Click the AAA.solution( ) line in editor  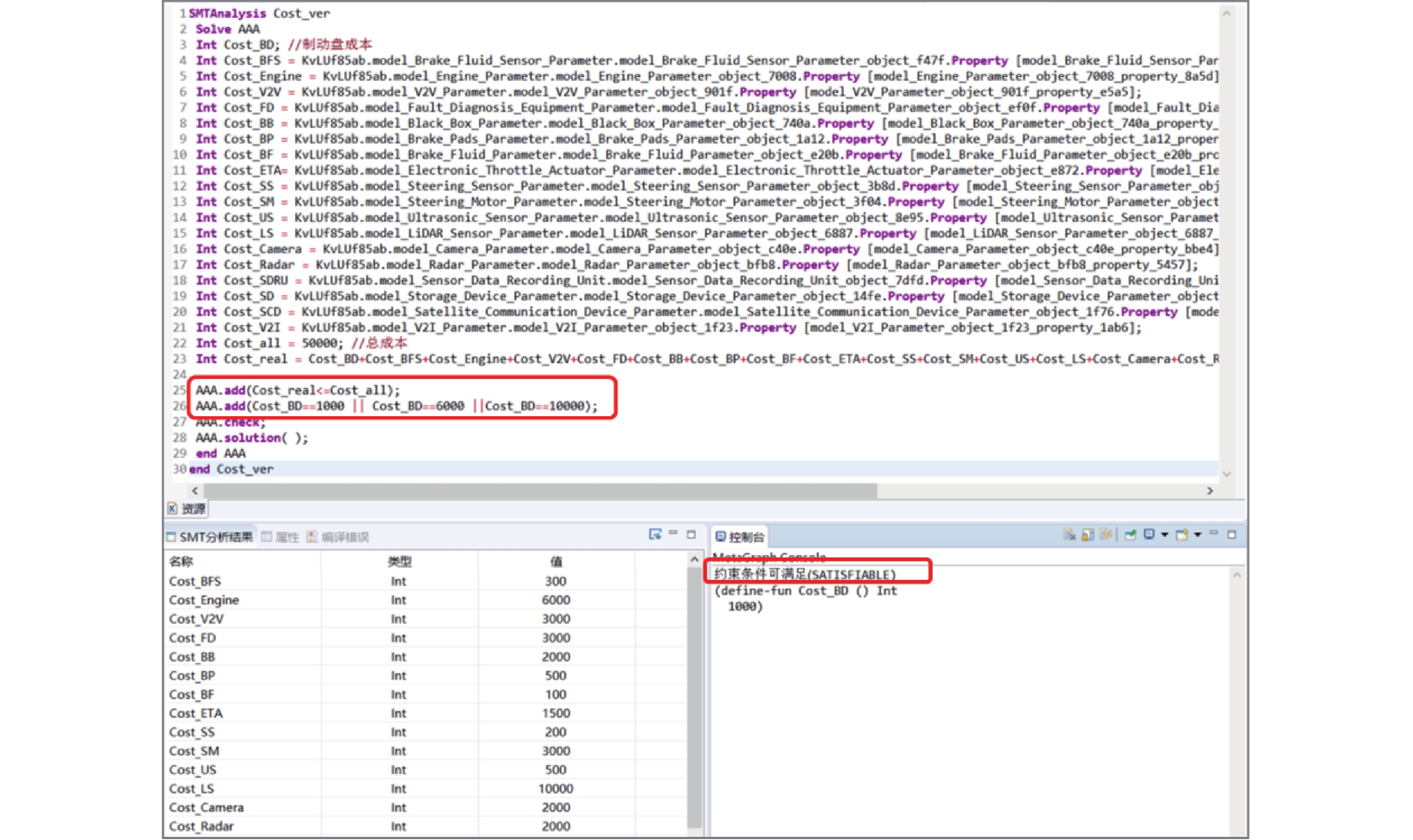(252, 438)
